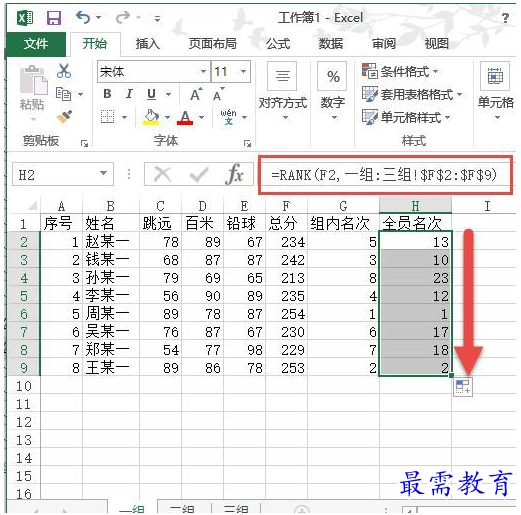This screenshot has width=521, height=515.
Task: Open the 单元格 (Cells) group
Action: point(495,91)
